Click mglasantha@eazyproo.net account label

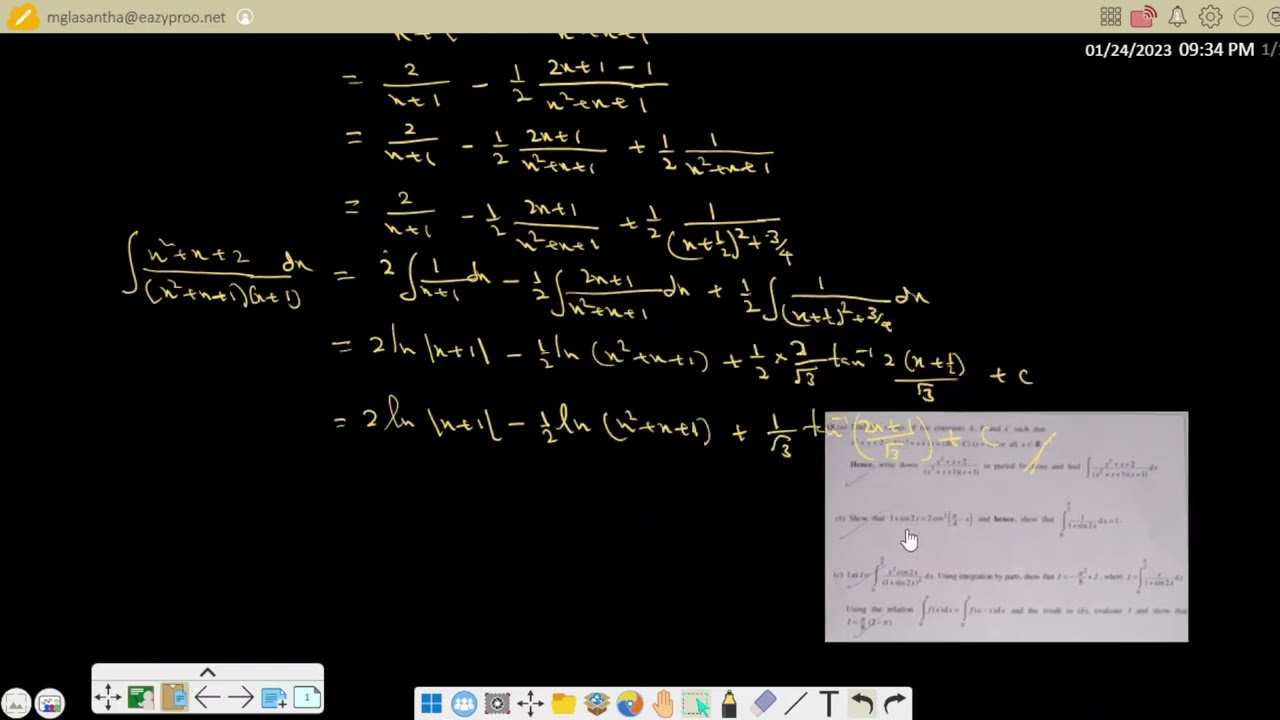136,17
